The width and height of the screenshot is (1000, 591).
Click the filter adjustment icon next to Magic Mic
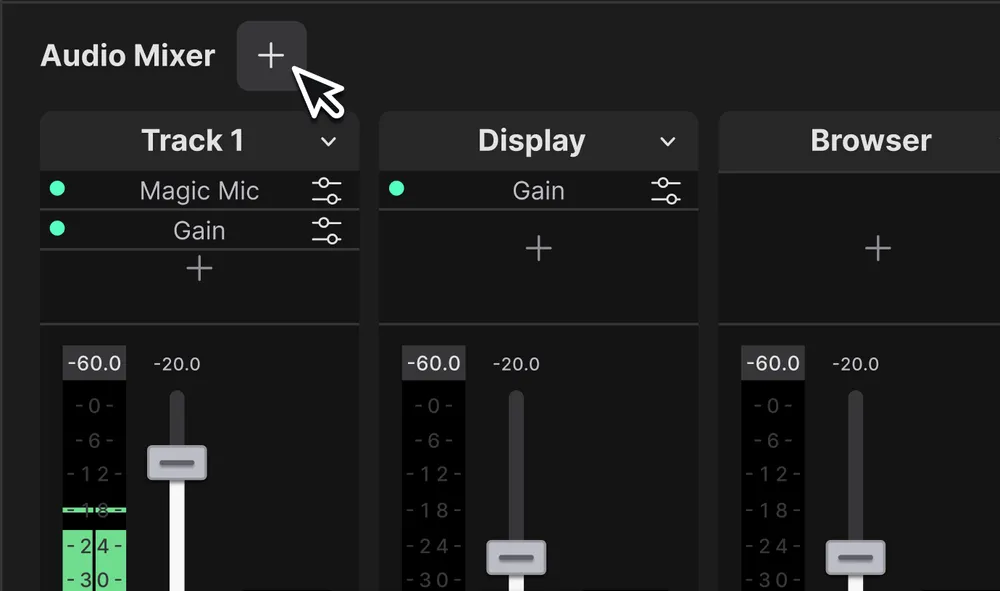click(327, 190)
